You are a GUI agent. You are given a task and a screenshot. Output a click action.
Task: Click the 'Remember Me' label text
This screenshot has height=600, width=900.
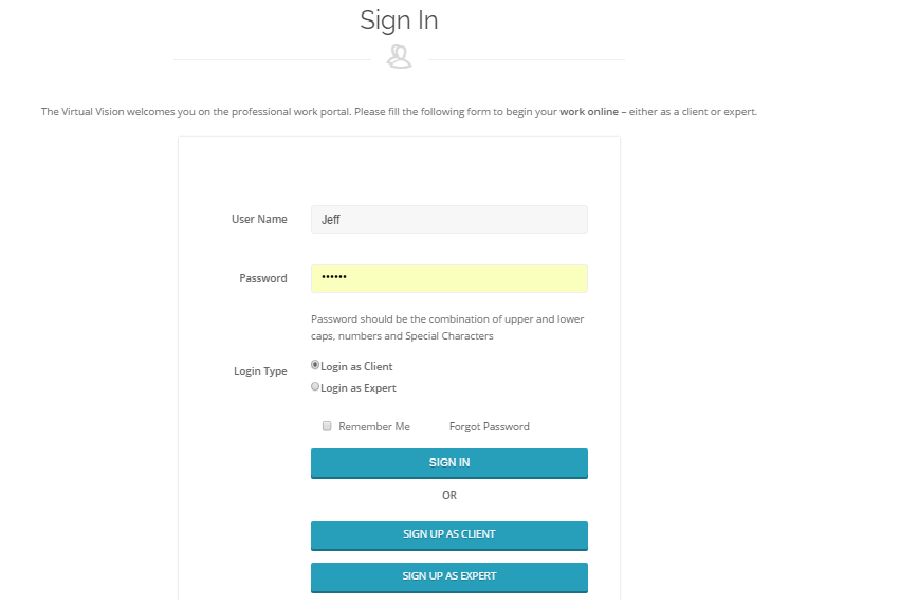[x=374, y=426]
